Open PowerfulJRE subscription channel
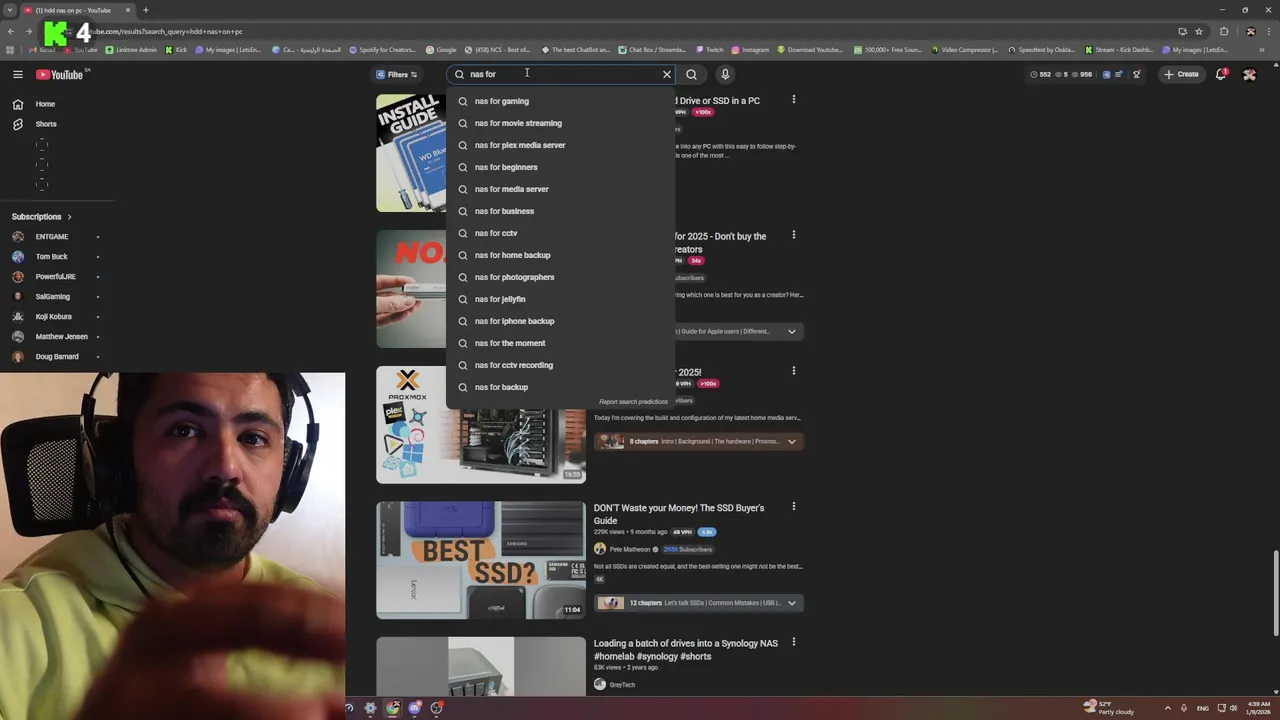1280x720 pixels. point(56,277)
